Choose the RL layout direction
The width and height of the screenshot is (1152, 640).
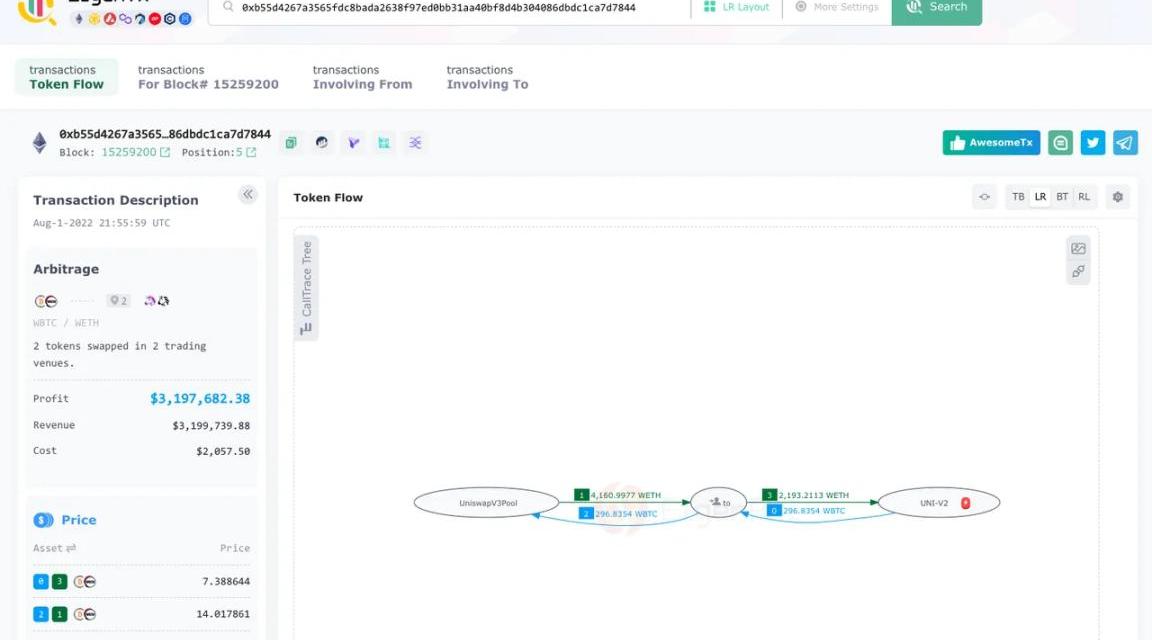(1084, 197)
